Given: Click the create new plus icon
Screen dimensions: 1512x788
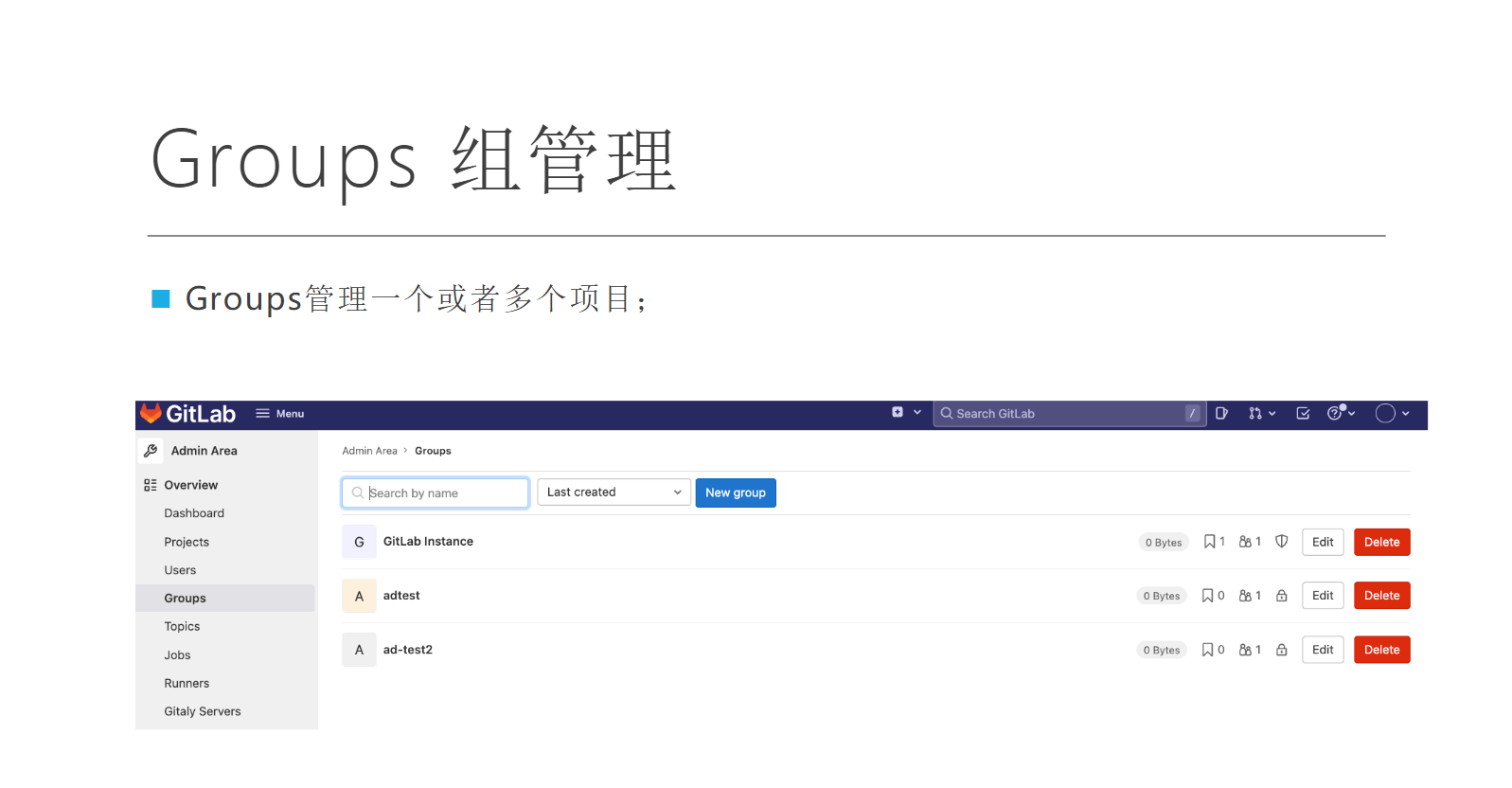Looking at the screenshot, I should 898,412.
